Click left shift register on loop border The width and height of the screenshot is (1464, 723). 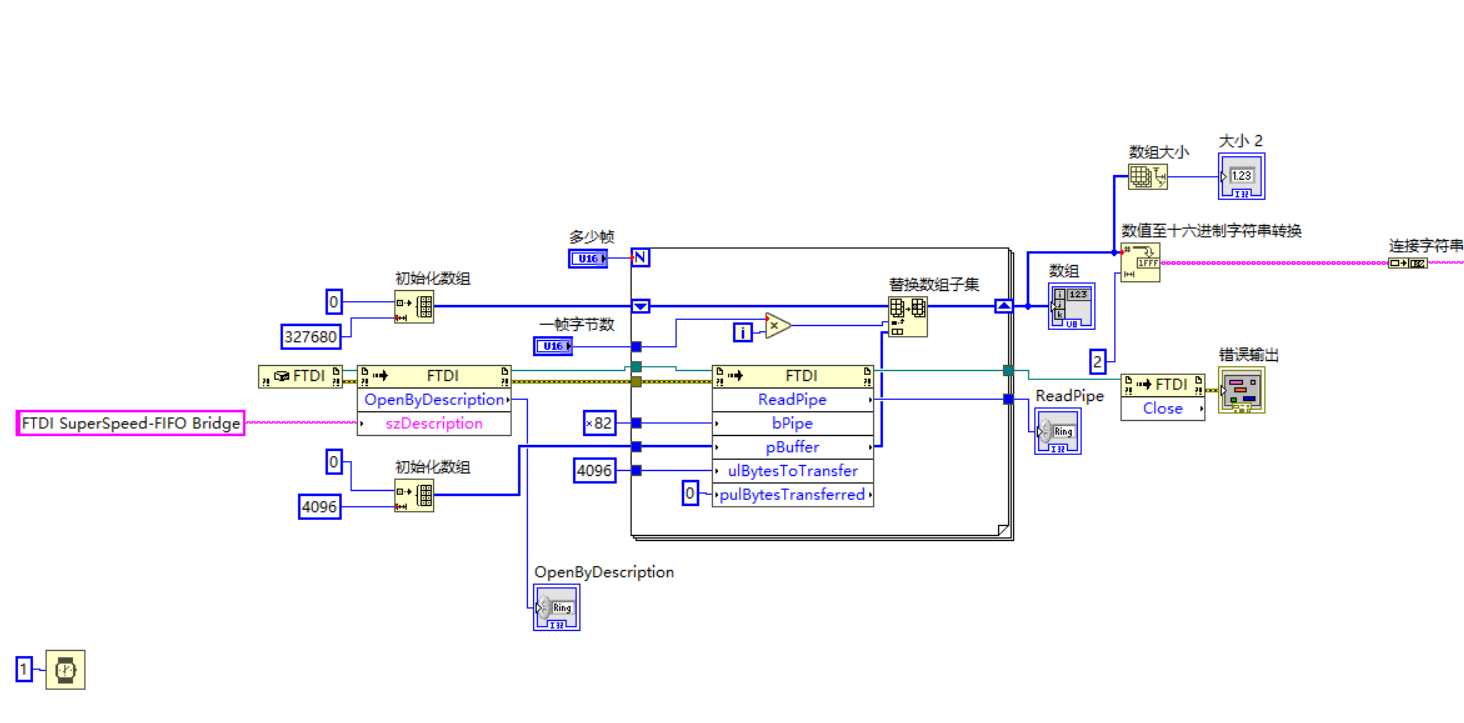[641, 306]
